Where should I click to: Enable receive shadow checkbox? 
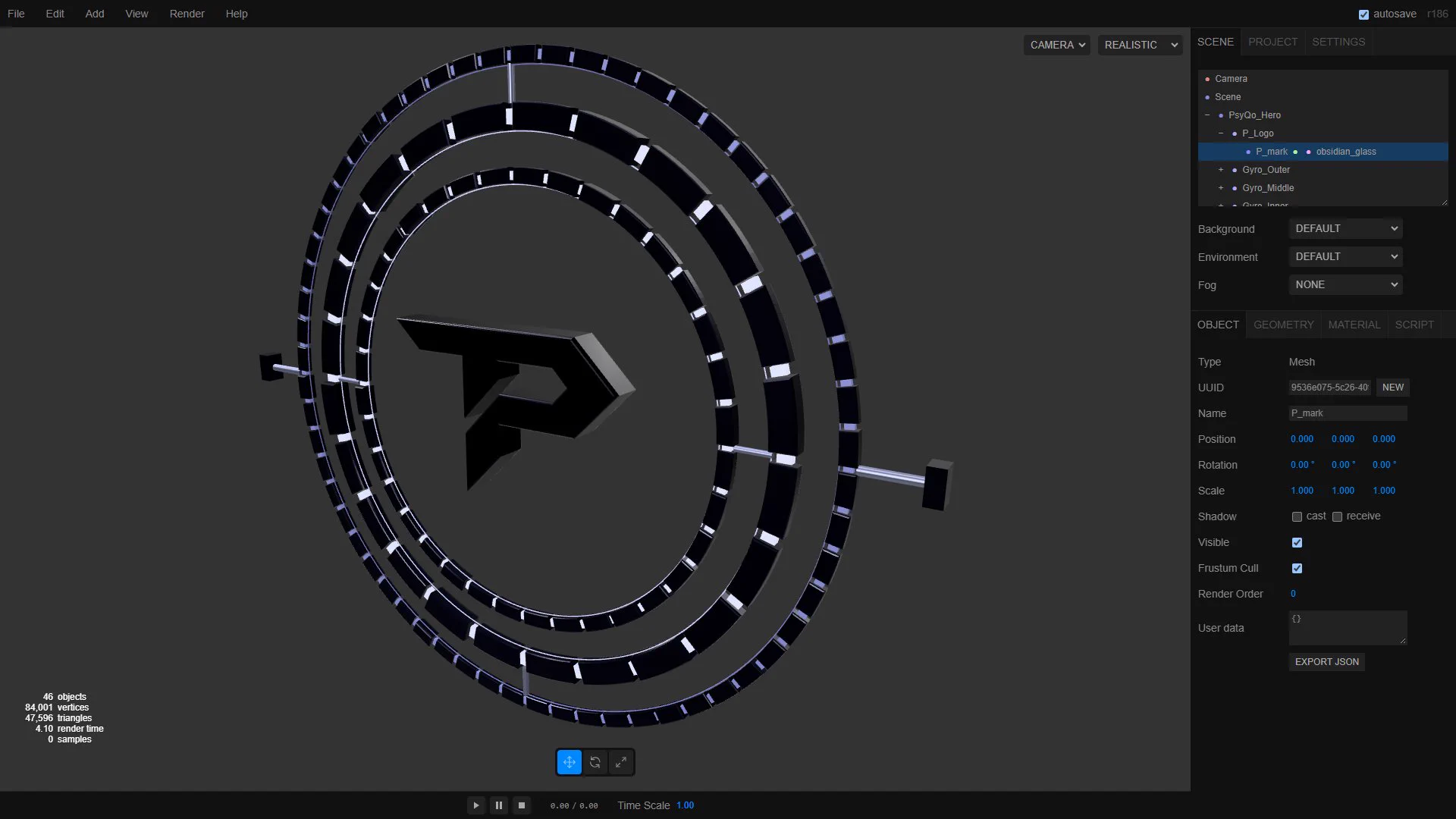click(1337, 516)
